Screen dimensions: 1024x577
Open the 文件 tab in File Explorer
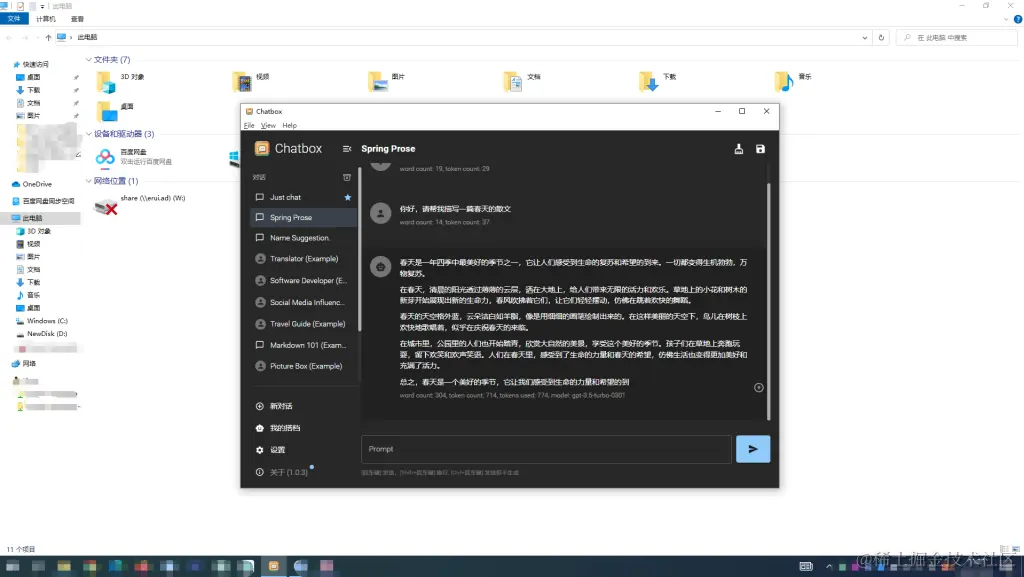click(14, 19)
